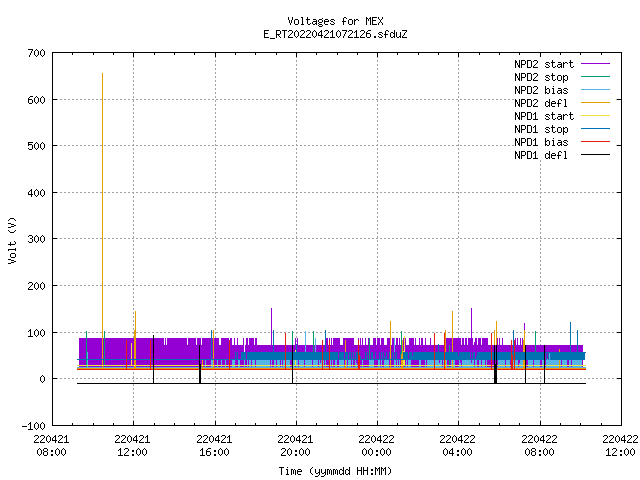
Task: Select the file name E_RT20220421072126.sfduZ
Action: coord(335,34)
